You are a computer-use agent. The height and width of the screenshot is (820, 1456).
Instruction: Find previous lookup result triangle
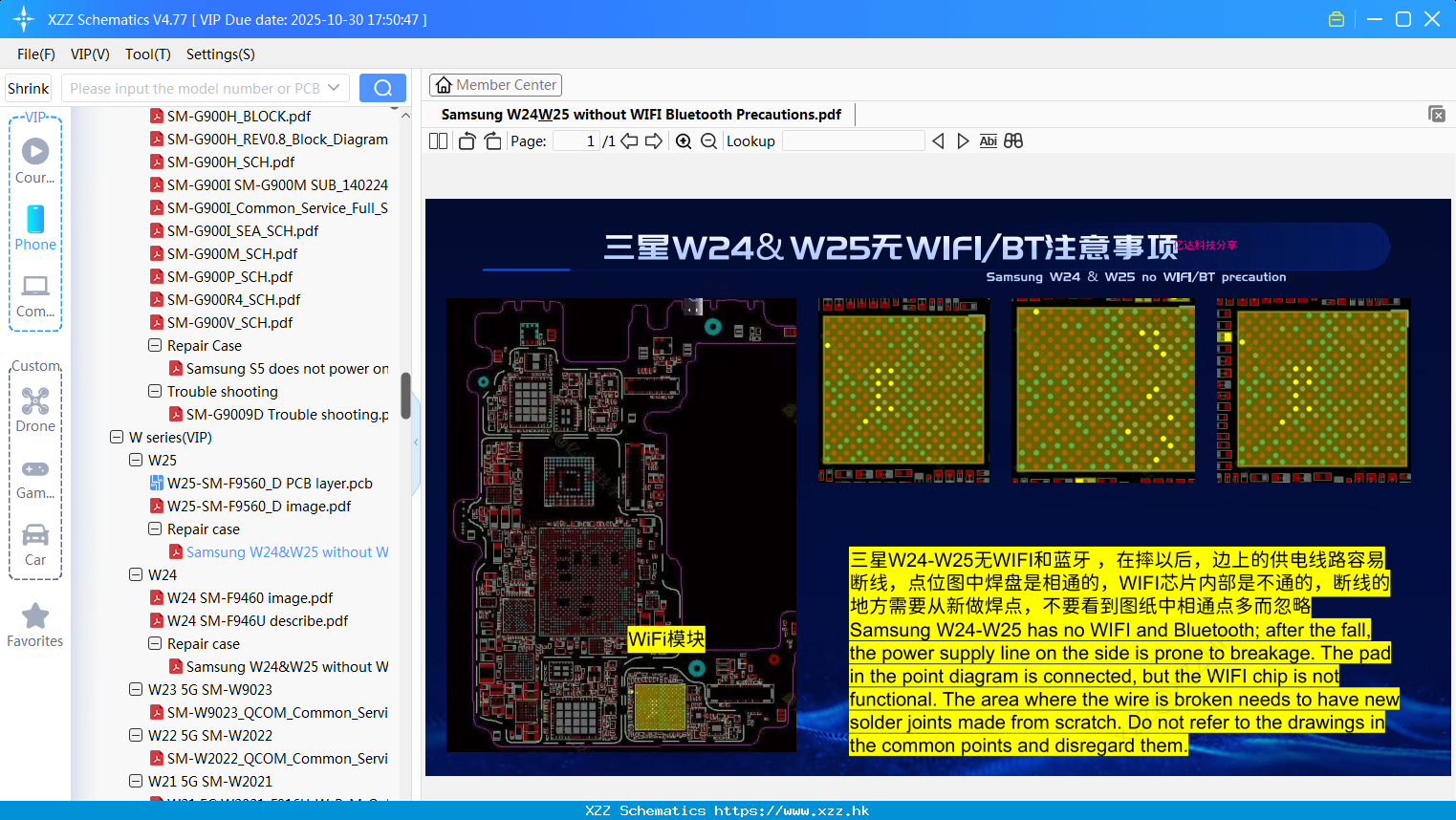tap(938, 141)
